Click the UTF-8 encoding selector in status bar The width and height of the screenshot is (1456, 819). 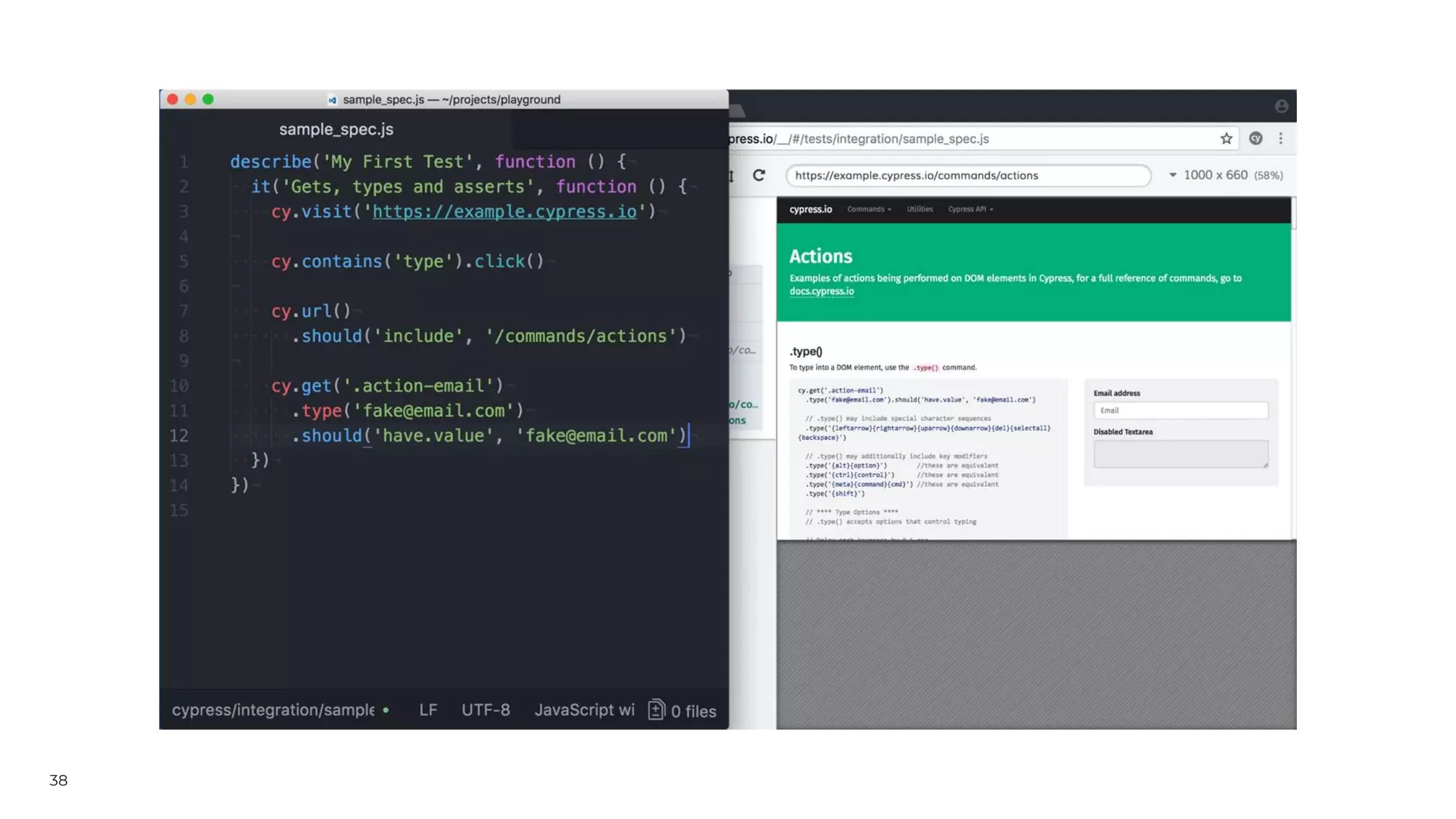[486, 710]
